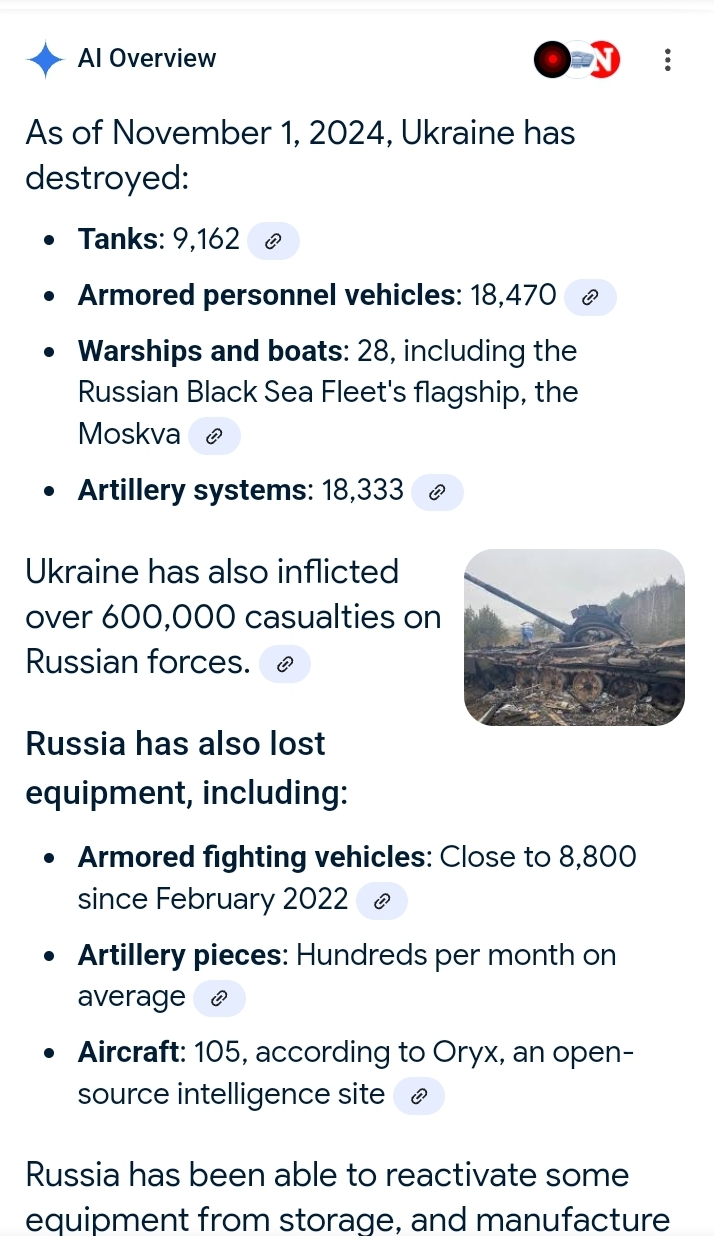Click the link icon beside 'Artillery systems: 18,333'

pos(437,491)
